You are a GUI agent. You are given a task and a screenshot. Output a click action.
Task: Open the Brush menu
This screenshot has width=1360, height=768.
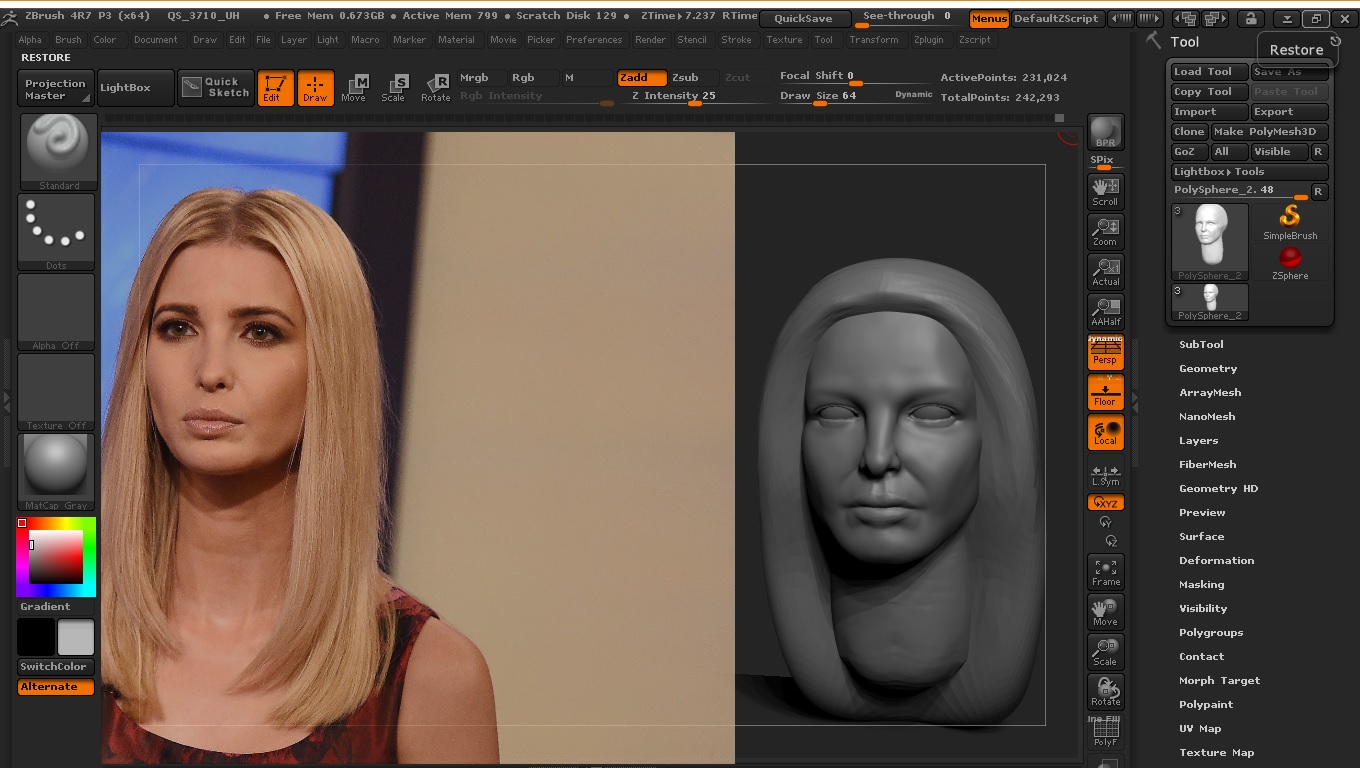[x=68, y=40]
